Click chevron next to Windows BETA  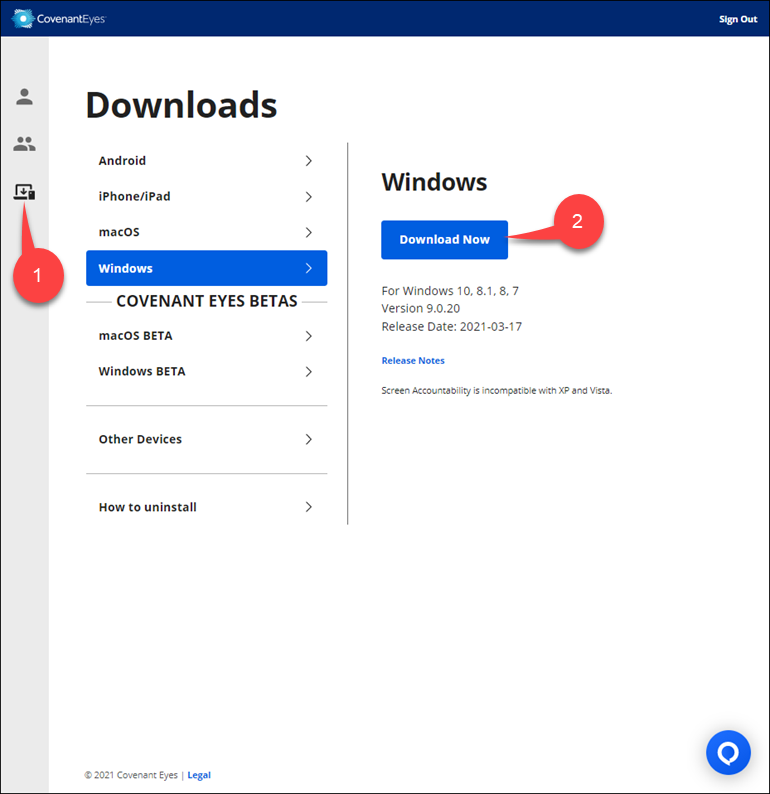[x=308, y=372]
